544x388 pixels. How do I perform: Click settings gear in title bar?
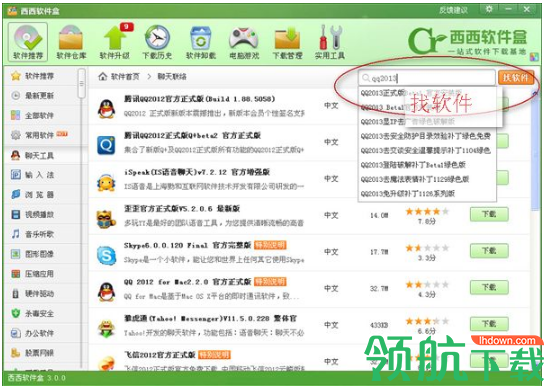tap(489, 10)
